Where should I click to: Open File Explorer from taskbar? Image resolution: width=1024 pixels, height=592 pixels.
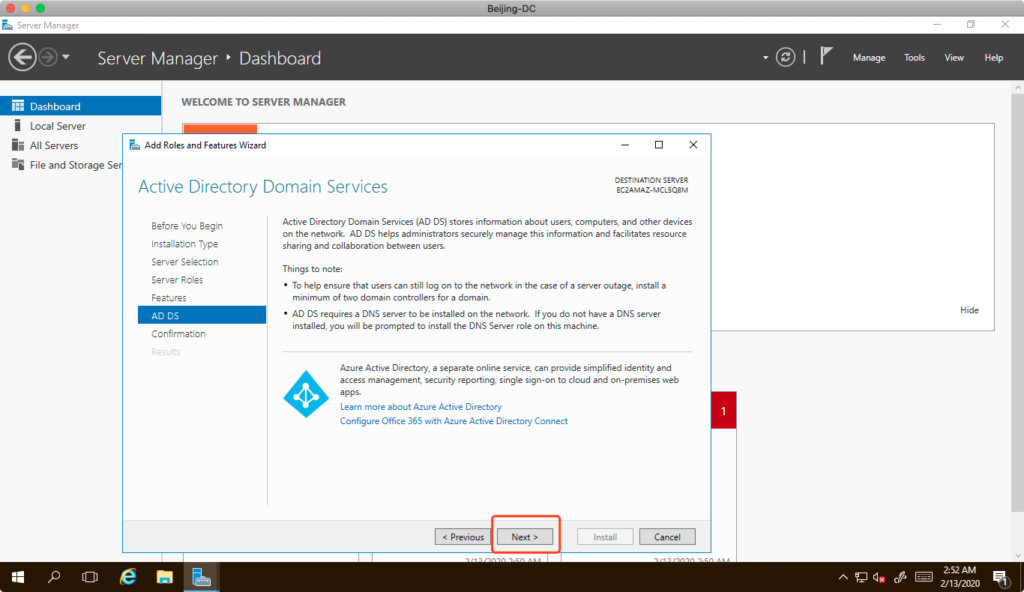(165, 577)
